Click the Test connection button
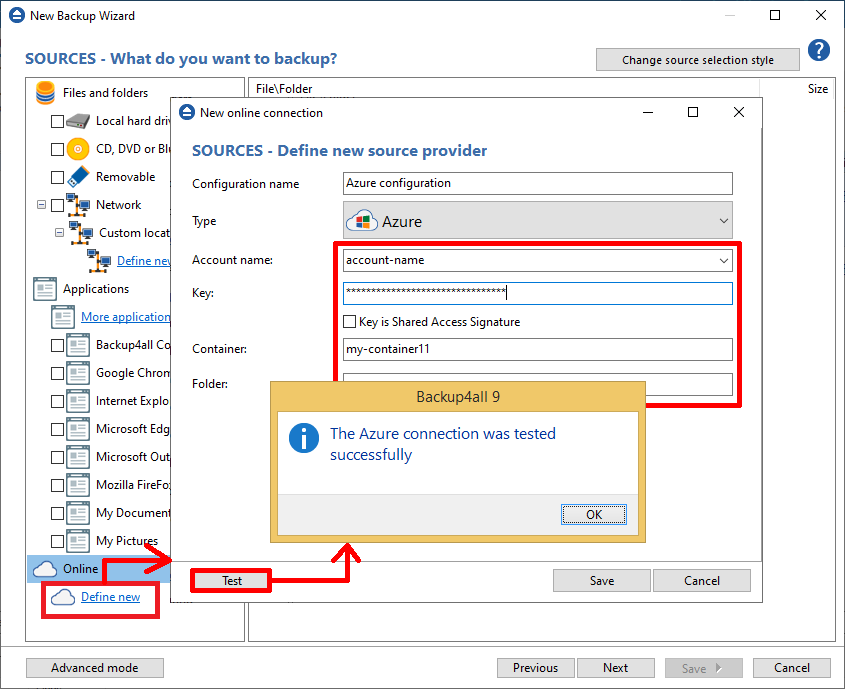The height and width of the screenshot is (689, 845). point(232,581)
